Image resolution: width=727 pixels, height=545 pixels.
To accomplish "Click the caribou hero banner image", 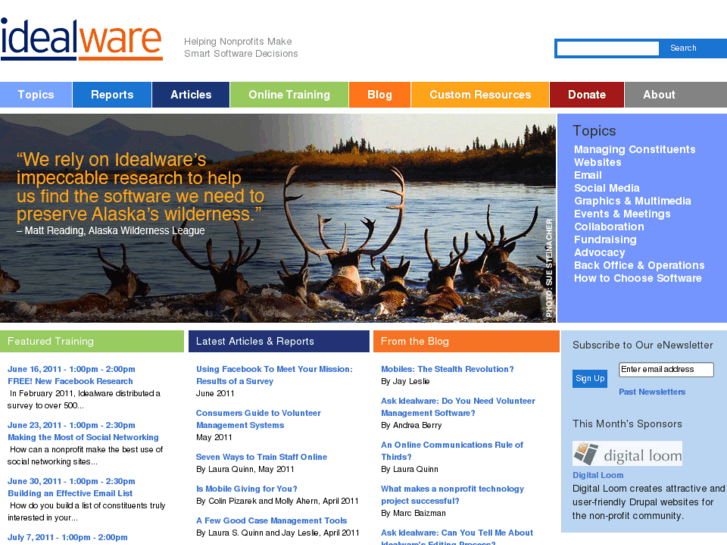I will 278,218.
